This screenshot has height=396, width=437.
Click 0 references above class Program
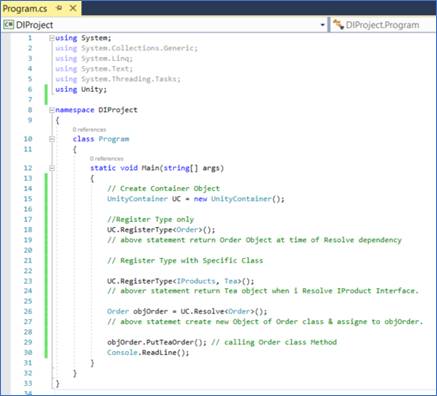coord(89,129)
